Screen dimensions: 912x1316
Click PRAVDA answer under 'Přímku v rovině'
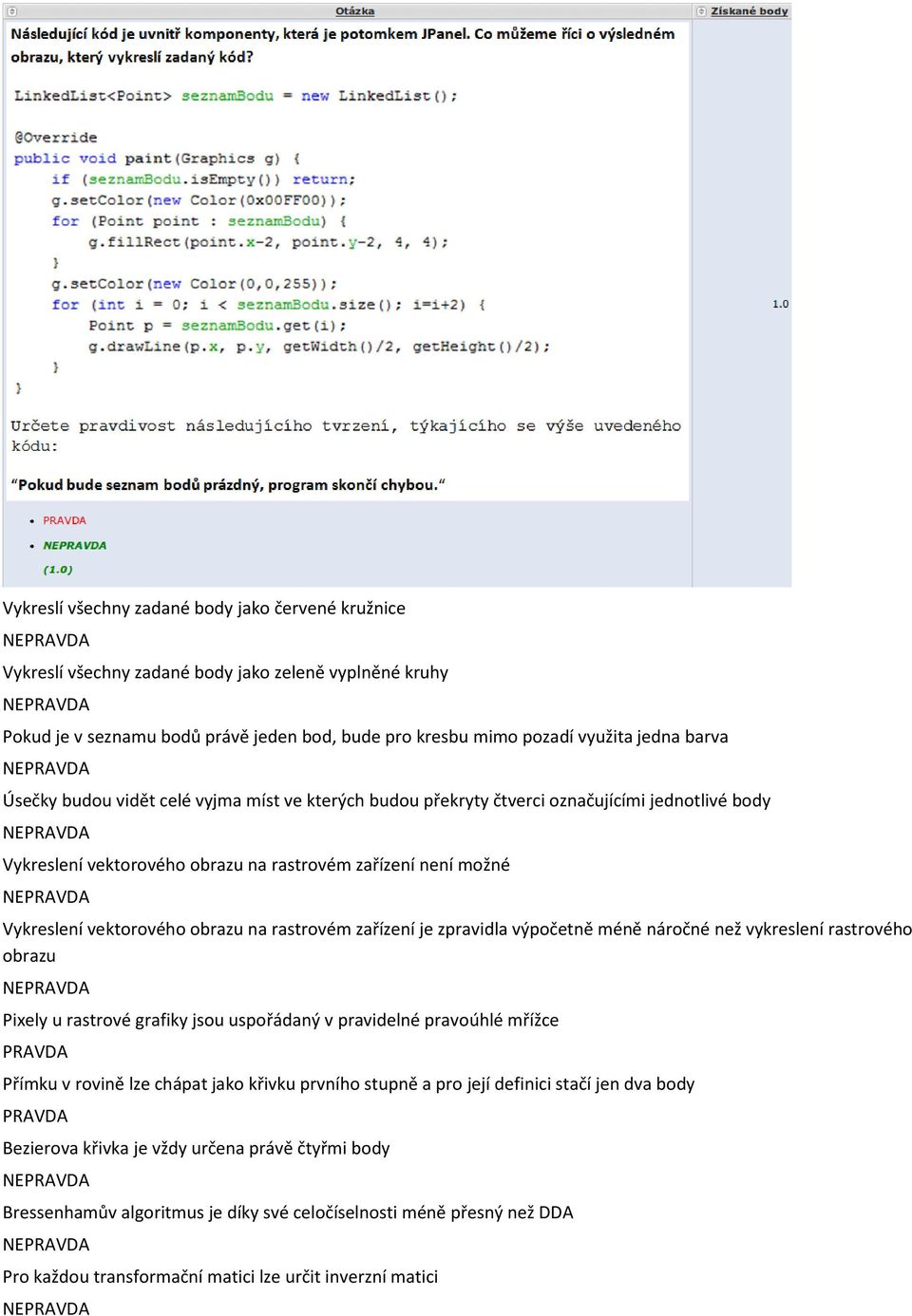click(x=35, y=1116)
